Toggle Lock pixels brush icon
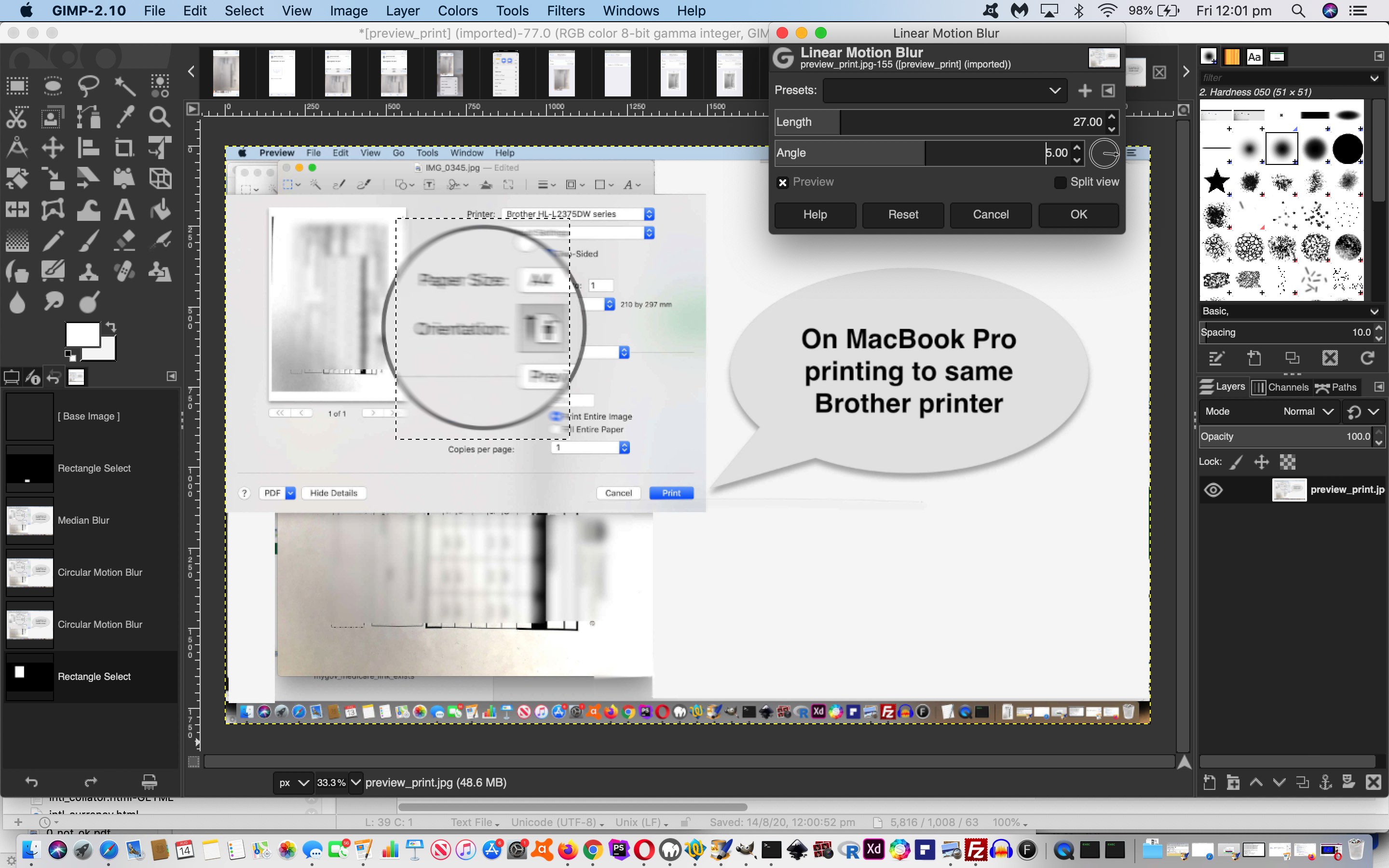This screenshot has width=1389, height=868. click(x=1236, y=461)
